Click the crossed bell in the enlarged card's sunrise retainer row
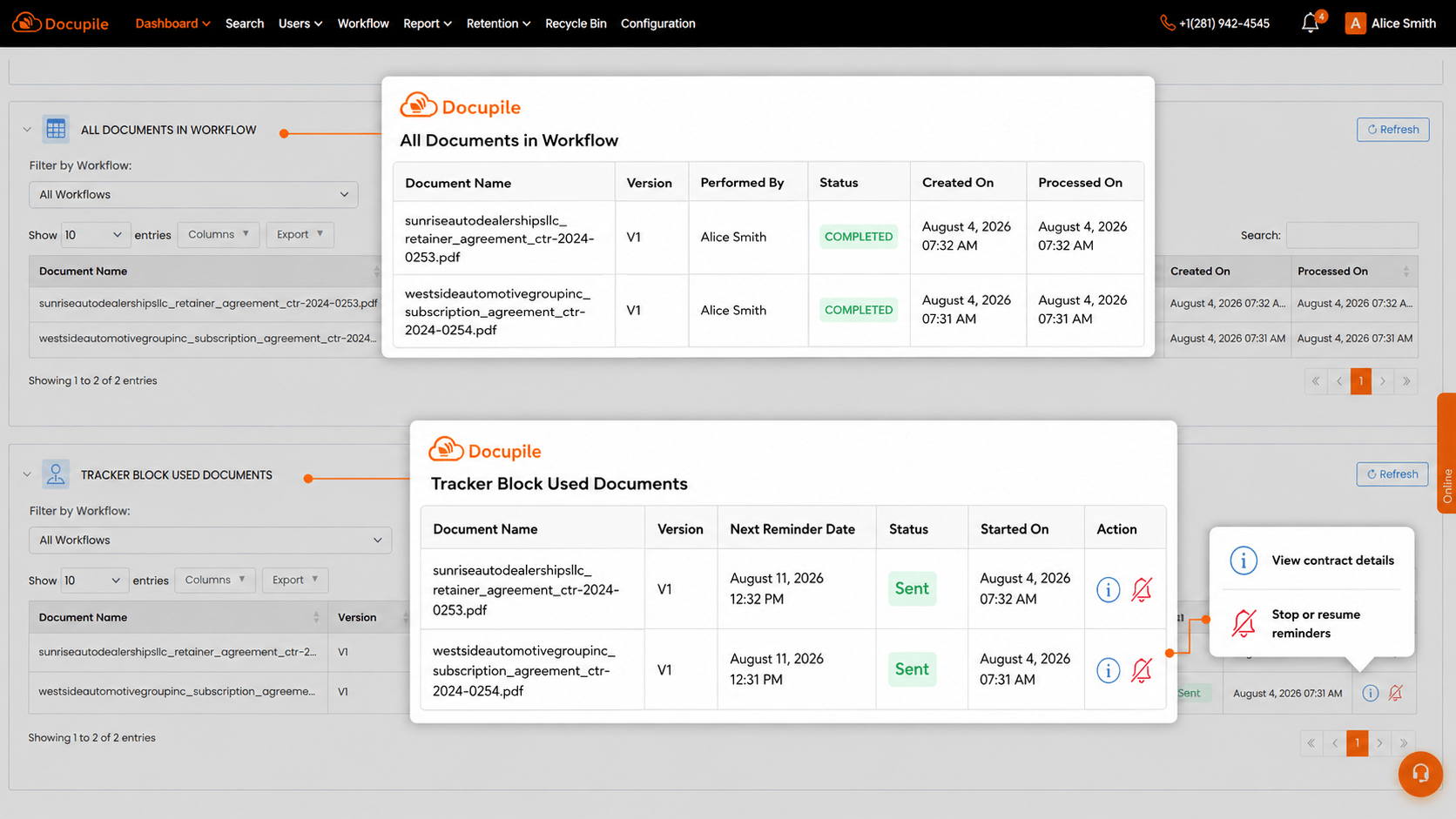Screen dimensions: 1456x819 [x=1142, y=589]
